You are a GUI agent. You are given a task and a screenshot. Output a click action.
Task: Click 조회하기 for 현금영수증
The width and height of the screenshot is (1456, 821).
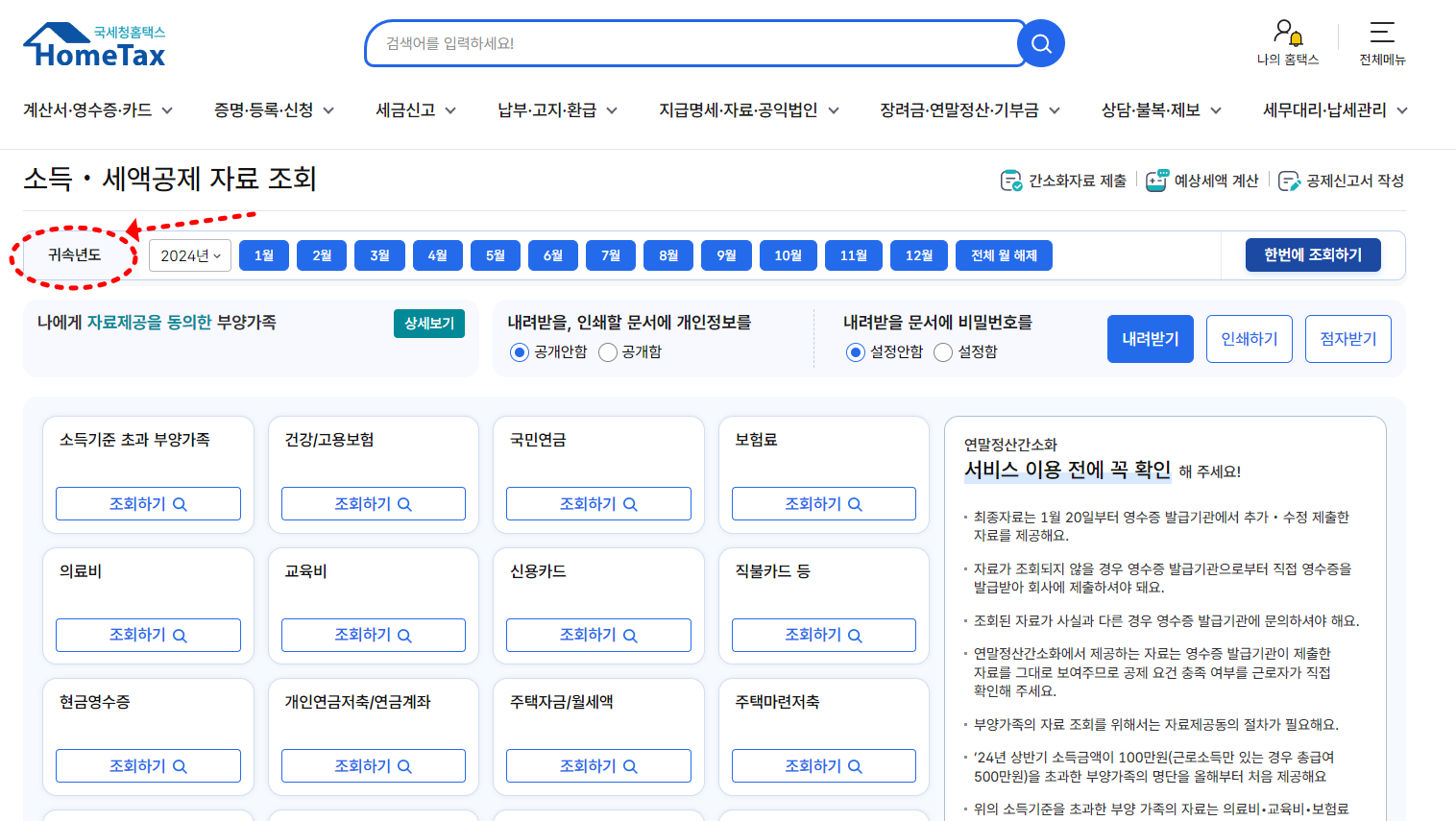148,766
